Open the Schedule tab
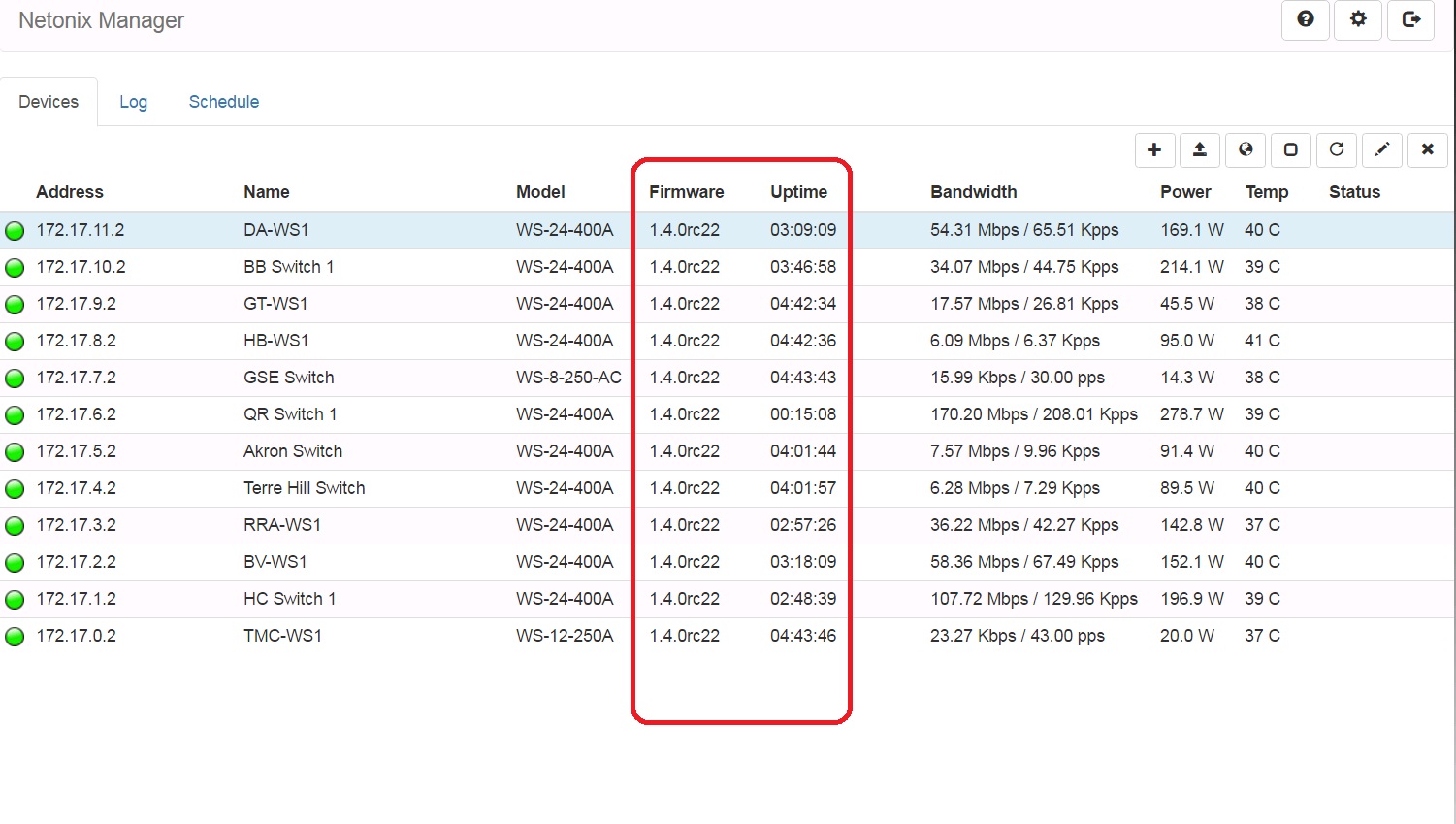Screen dimensions: 1456x824 224,102
